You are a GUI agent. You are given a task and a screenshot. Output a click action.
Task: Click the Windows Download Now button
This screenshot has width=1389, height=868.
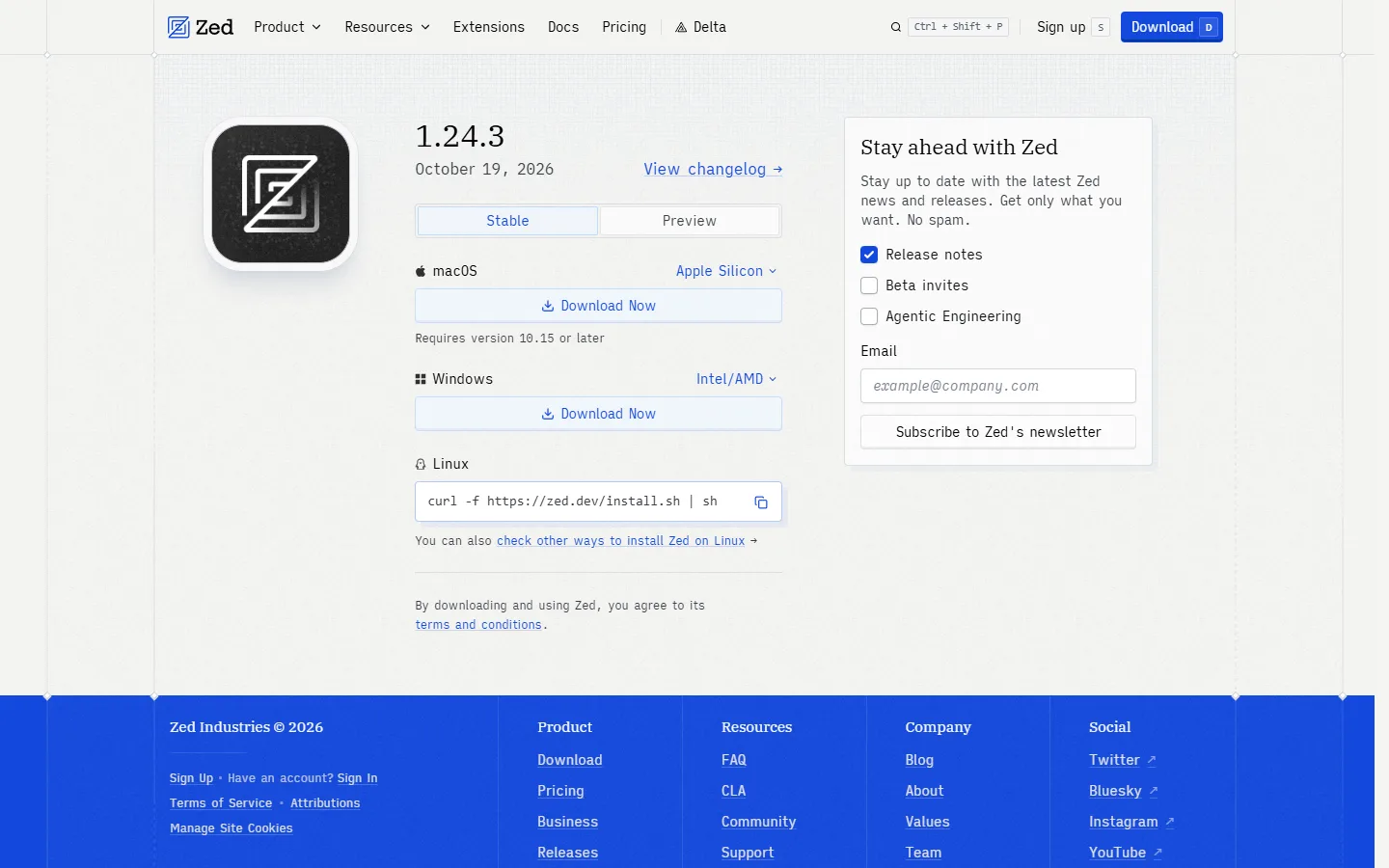(598, 414)
